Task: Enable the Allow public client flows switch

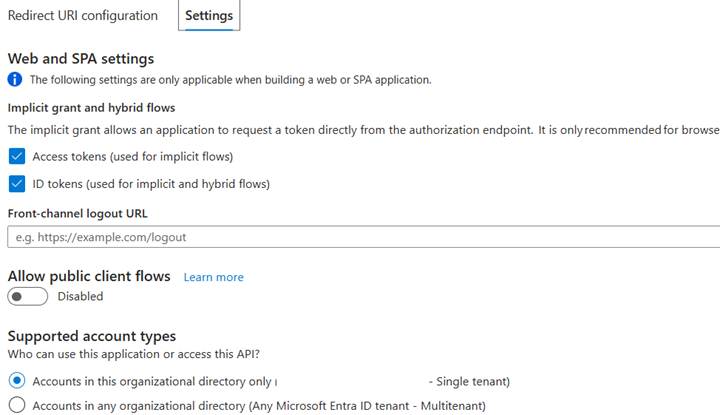Action: [x=27, y=296]
